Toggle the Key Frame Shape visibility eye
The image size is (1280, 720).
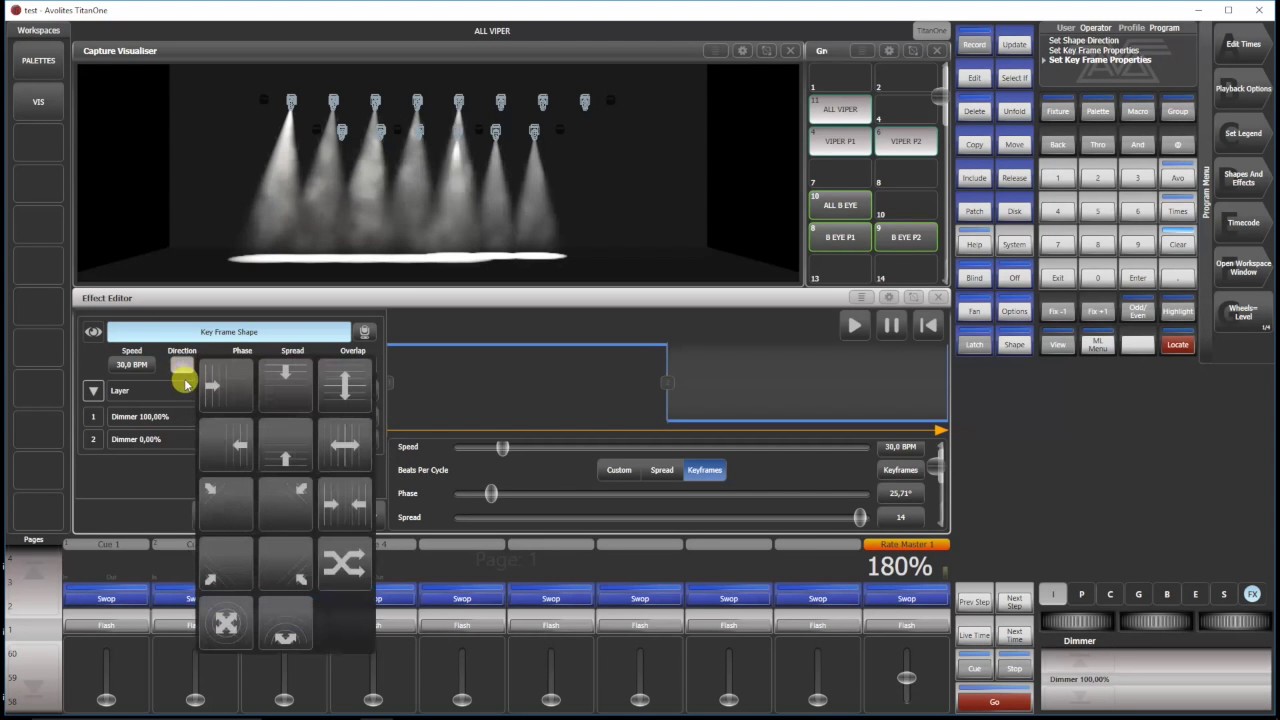pos(93,332)
